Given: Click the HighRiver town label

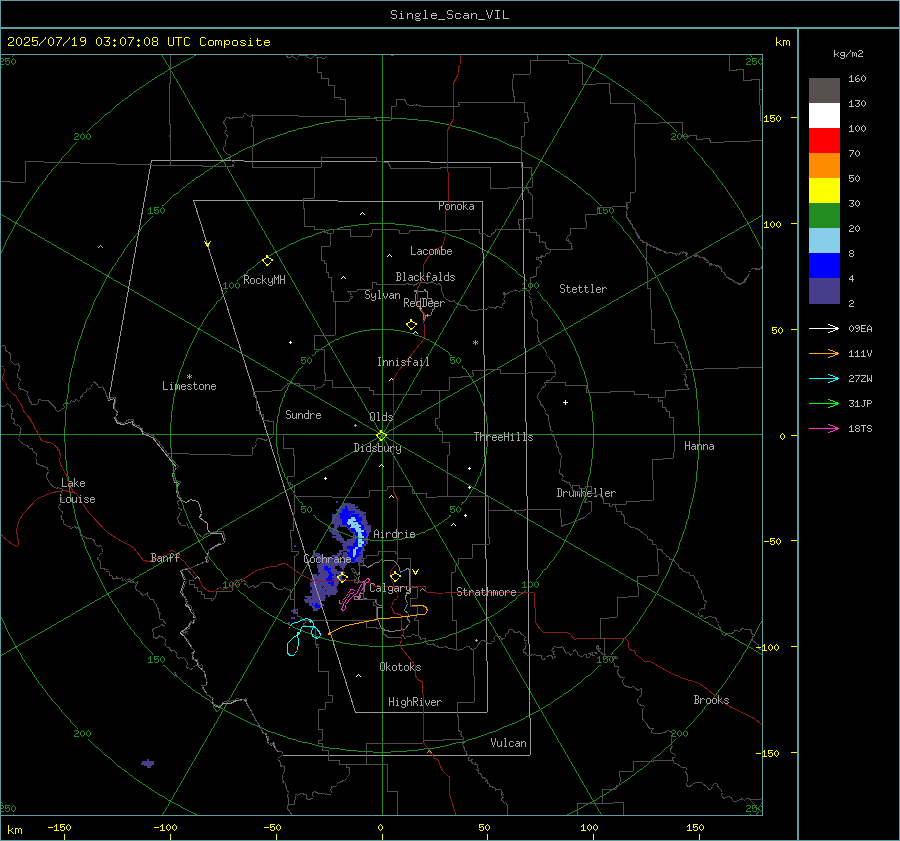Looking at the screenshot, I should pos(414,702).
